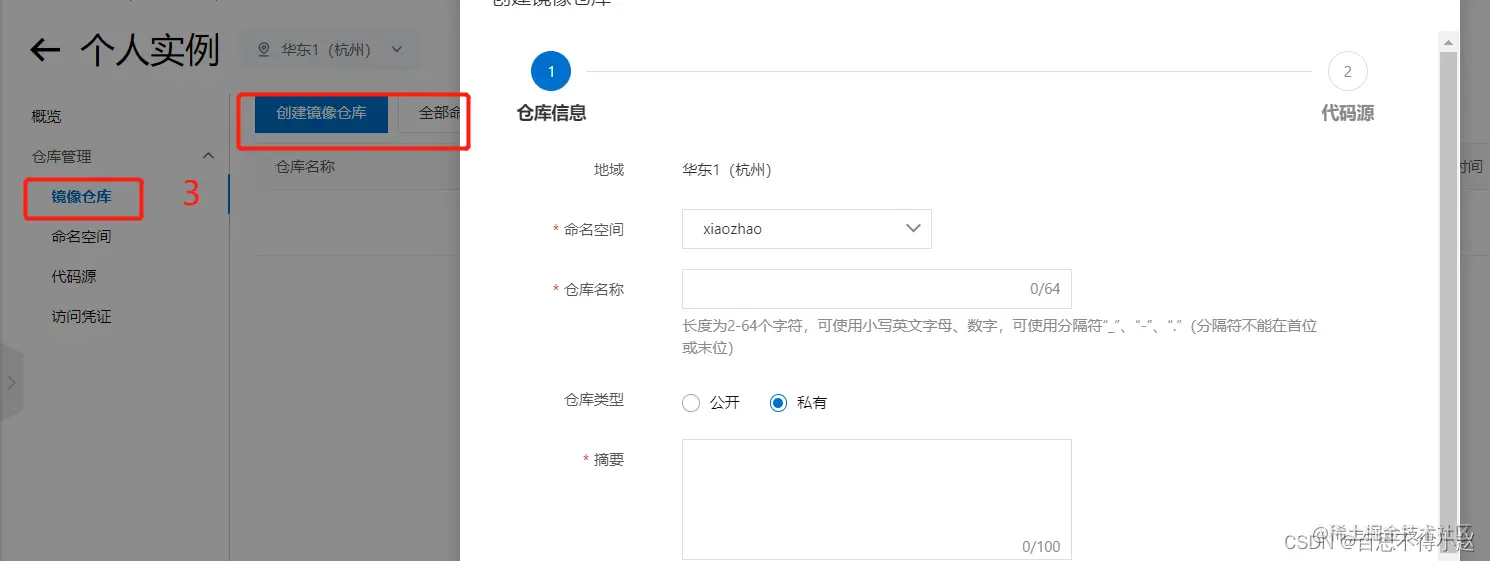Image resolution: width=1490 pixels, height=561 pixels.
Task: Open 访问凭证 in the sidebar
Action: coord(82,317)
